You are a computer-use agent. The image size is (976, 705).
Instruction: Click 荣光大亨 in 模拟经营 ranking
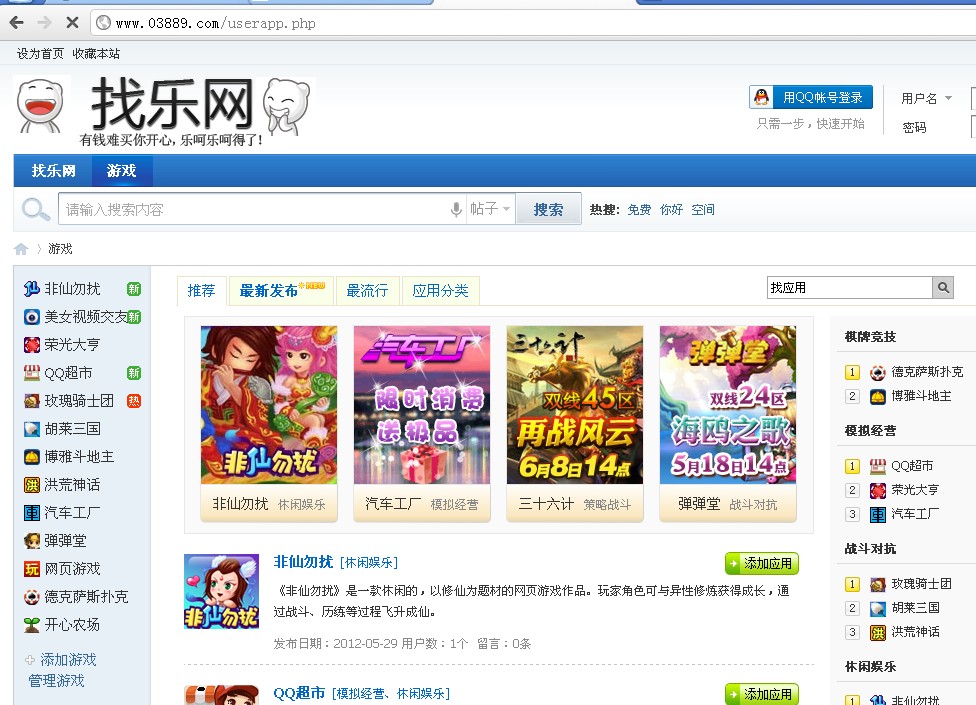tap(915, 490)
